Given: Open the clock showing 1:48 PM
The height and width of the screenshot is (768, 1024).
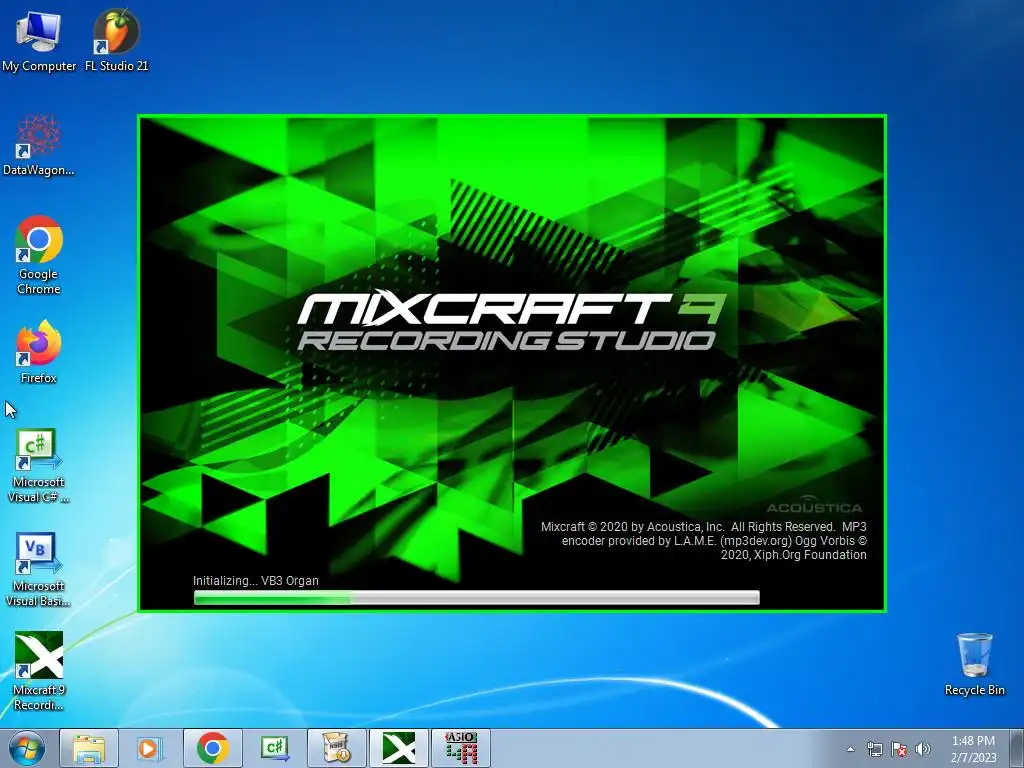Looking at the screenshot, I should (973, 749).
